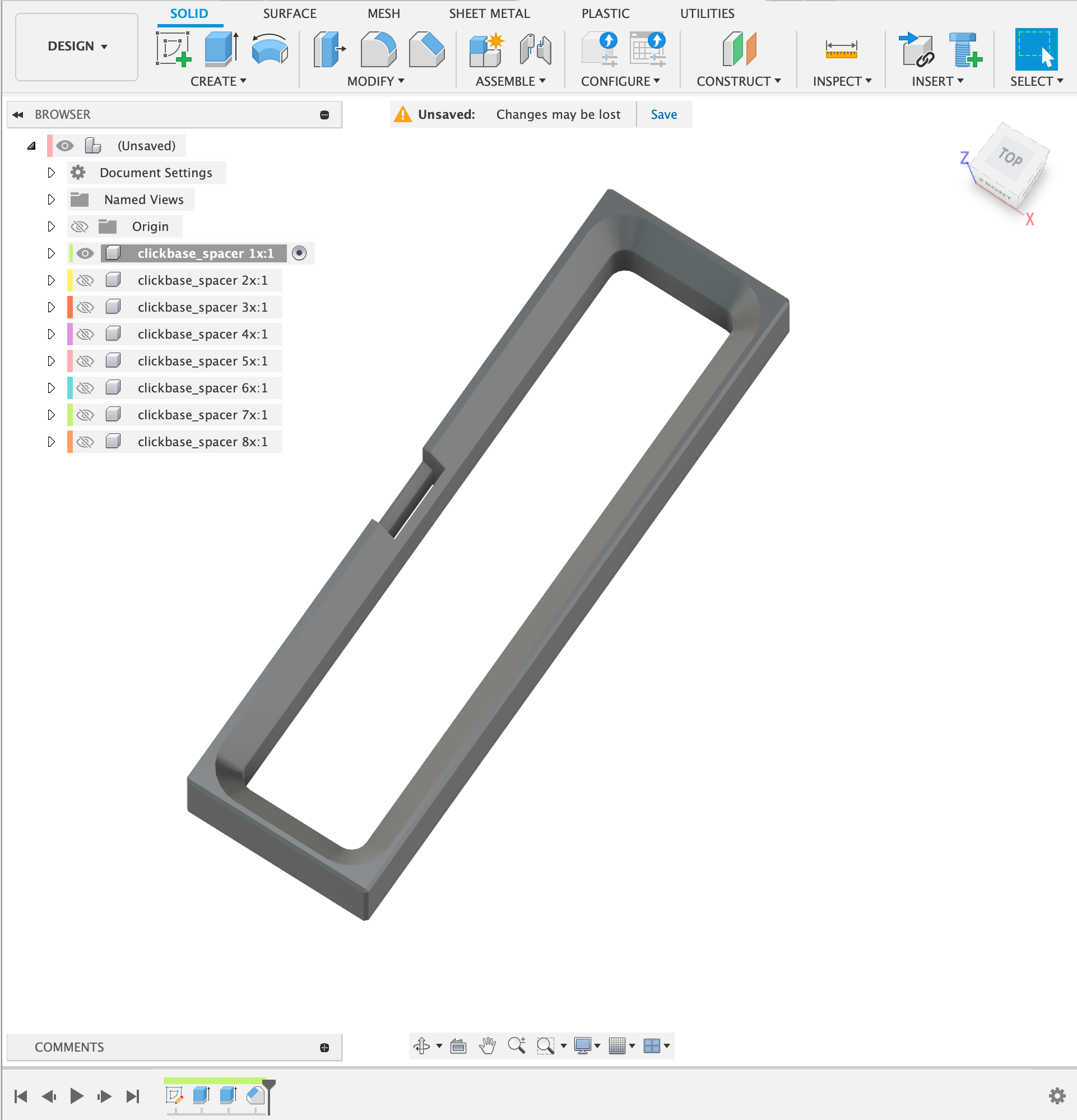Switch to the SURFACE tab
The width and height of the screenshot is (1077, 1120).
pyautogui.click(x=289, y=13)
